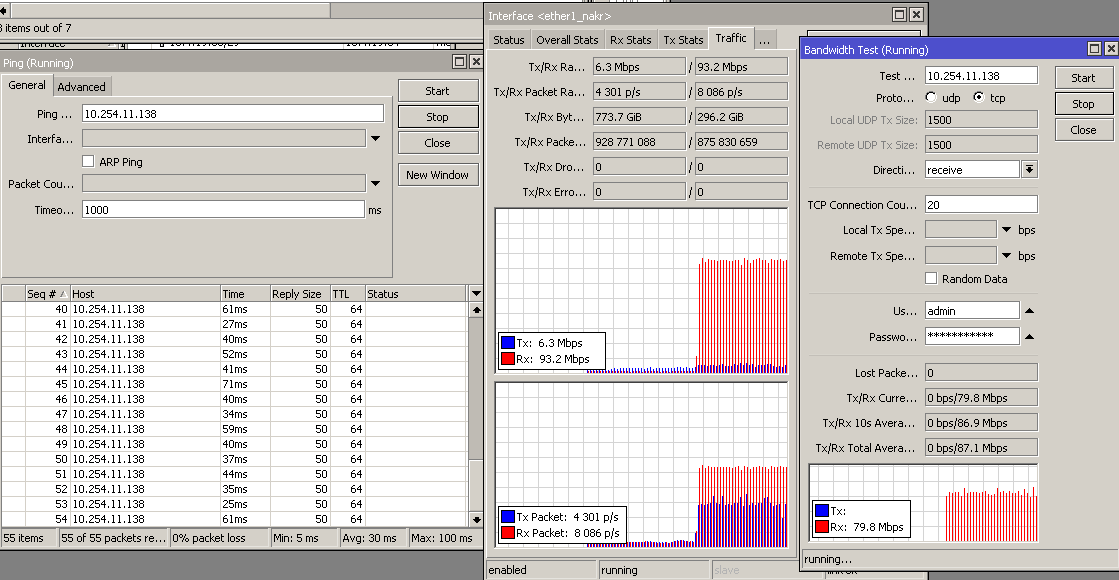Open the ping table column selector arrow
The image size is (1119, 580).
[476, 294]
